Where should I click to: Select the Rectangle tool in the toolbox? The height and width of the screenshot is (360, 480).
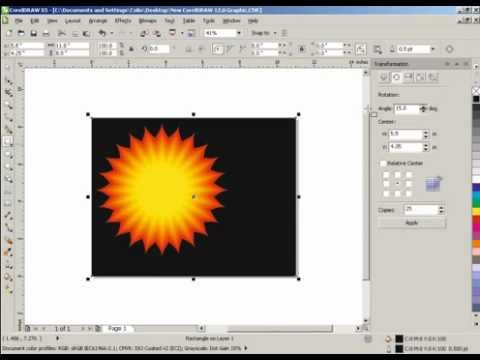(8, 141)
